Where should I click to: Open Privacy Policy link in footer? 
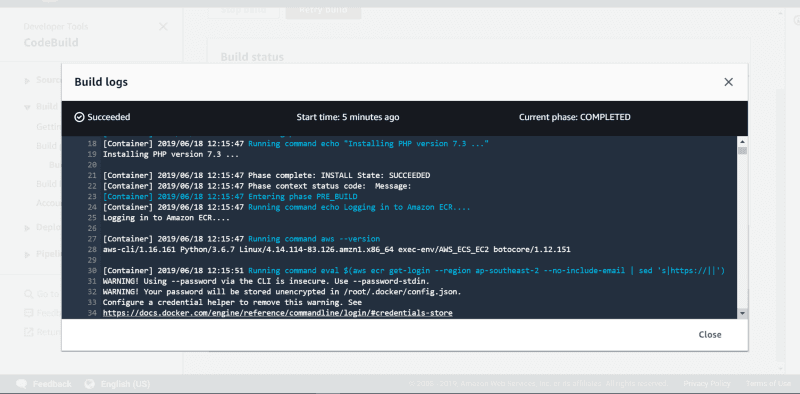707,384
